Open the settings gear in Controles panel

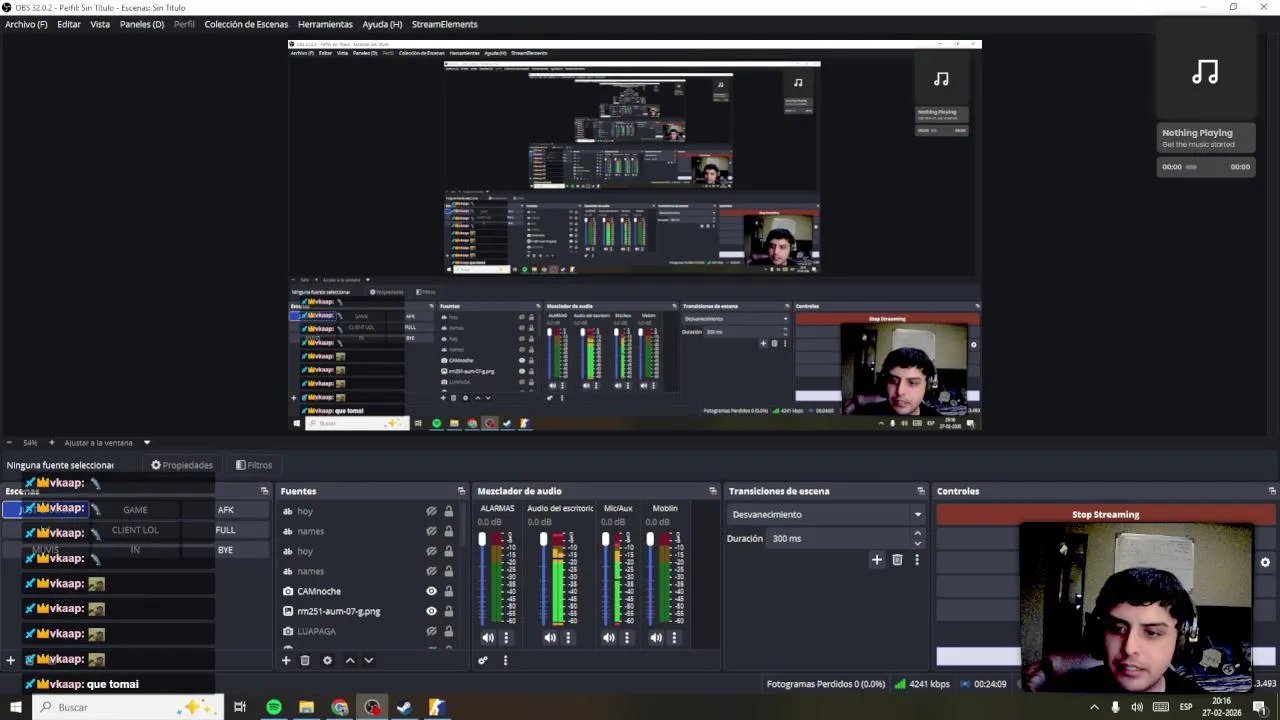click(1265, 562)
